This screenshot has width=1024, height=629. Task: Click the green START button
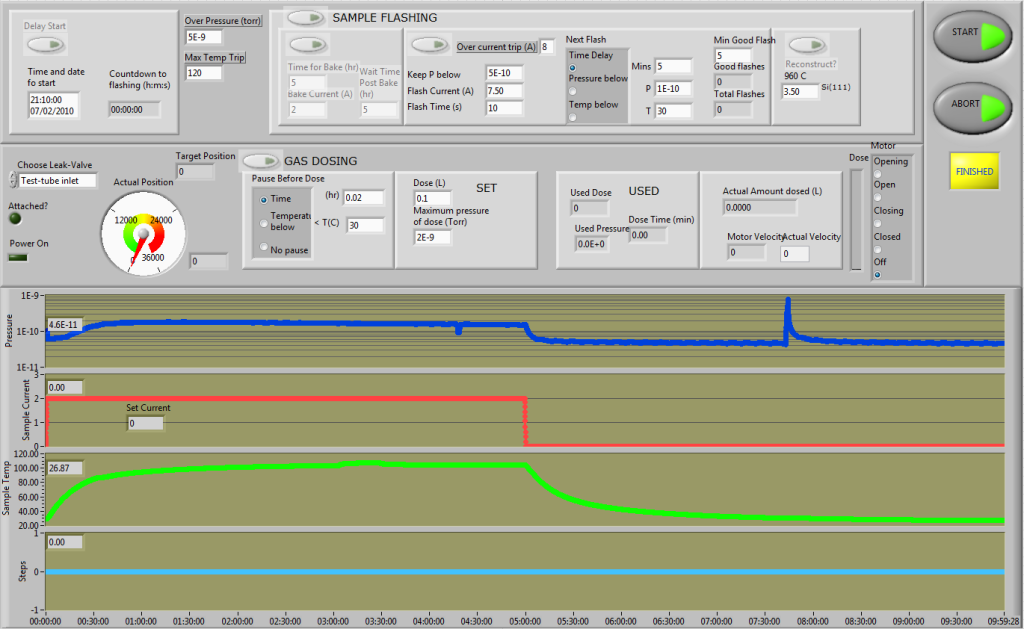point(972,36)
